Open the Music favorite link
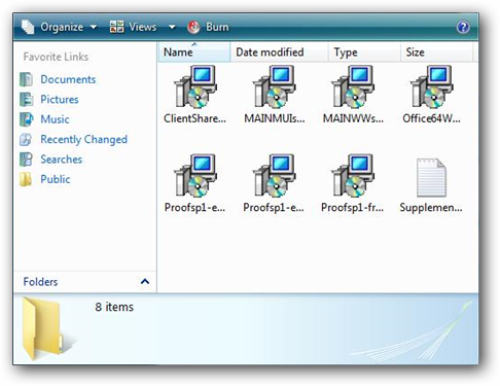The height and width of the screenshot is (386, 500). pyautogui.click(x=55, y=119)
